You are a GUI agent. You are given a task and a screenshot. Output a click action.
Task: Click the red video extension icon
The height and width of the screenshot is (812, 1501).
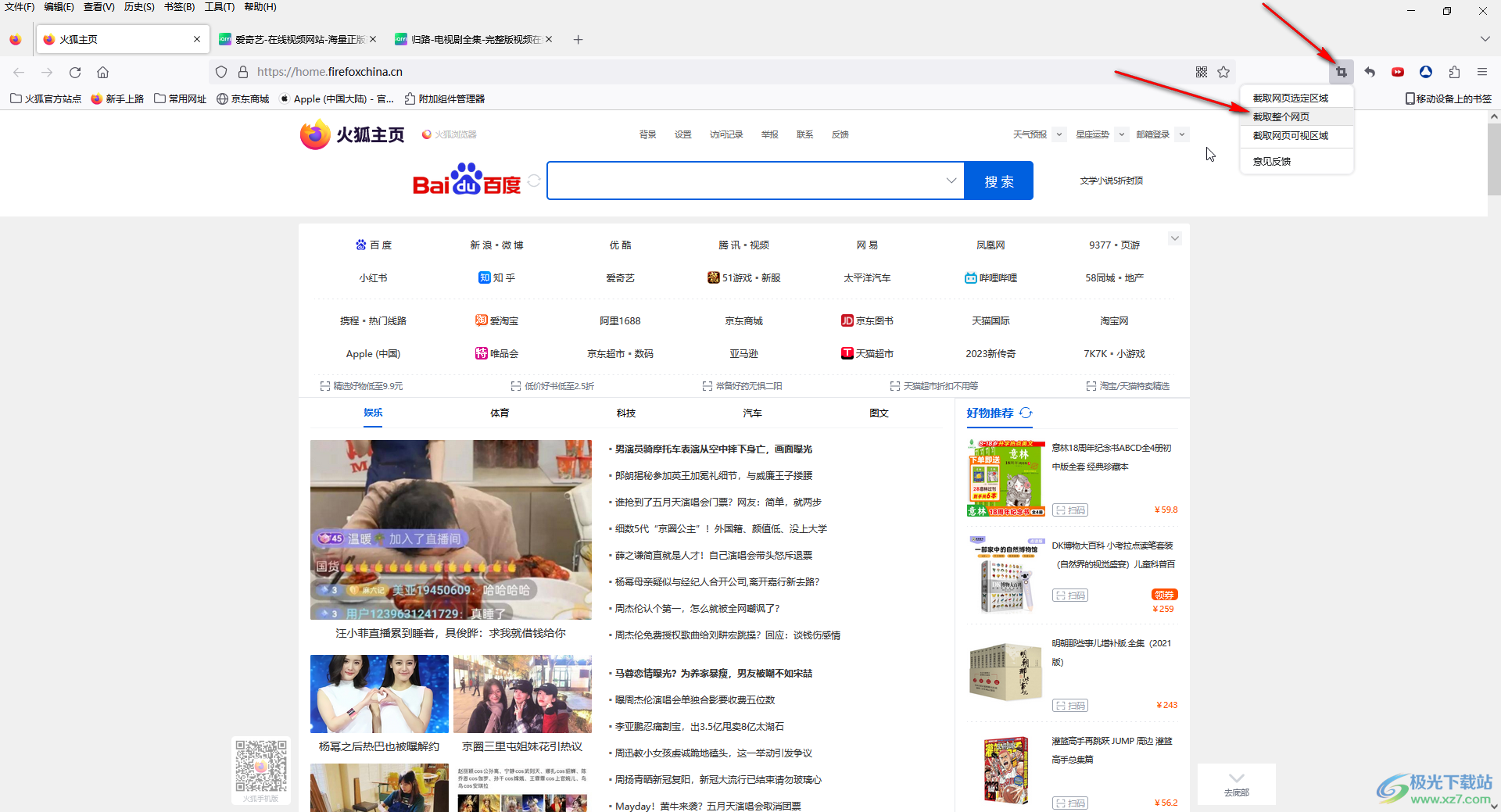point(1398,72)
